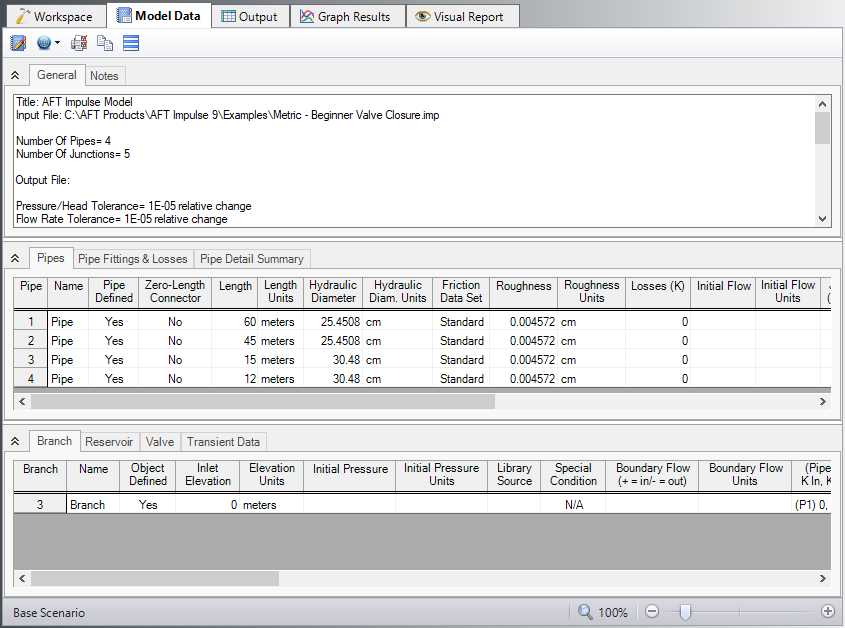Screen dimensions: 845x628
Task: Click the Hydraulic Diameter column header
Action: coord(333,291)
